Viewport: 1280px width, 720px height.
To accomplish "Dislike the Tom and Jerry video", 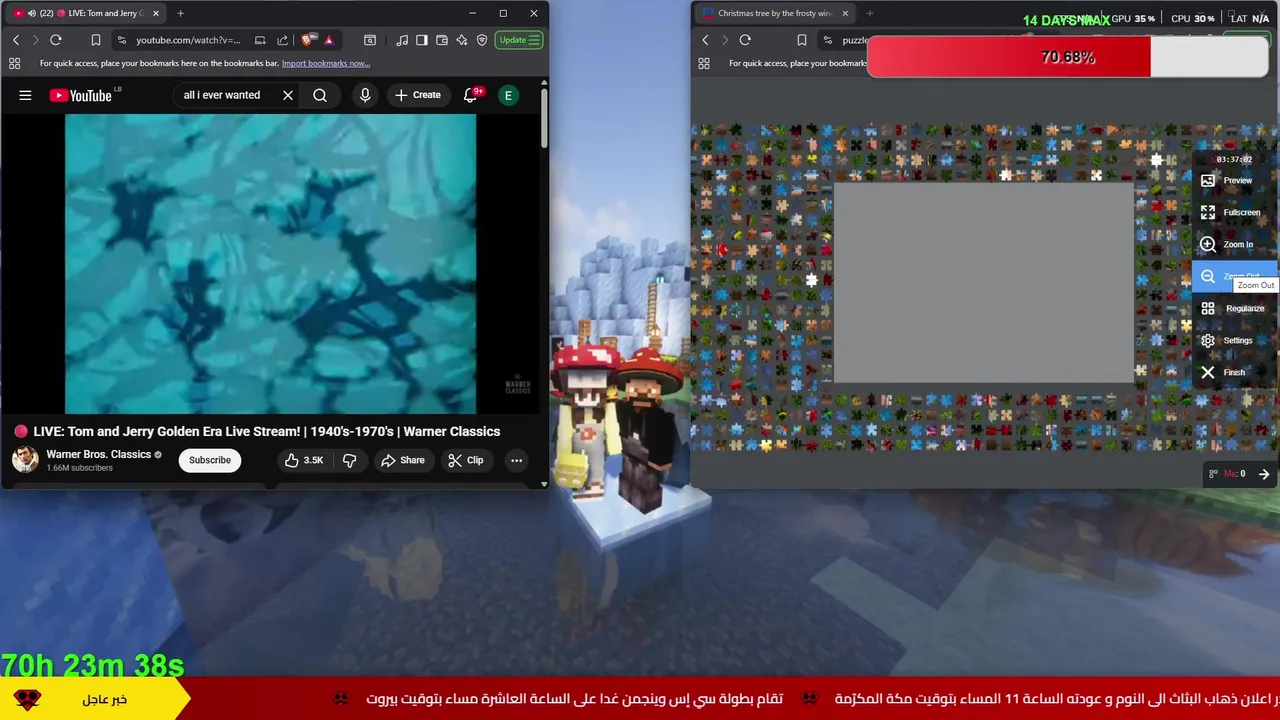I will point(349,460).
